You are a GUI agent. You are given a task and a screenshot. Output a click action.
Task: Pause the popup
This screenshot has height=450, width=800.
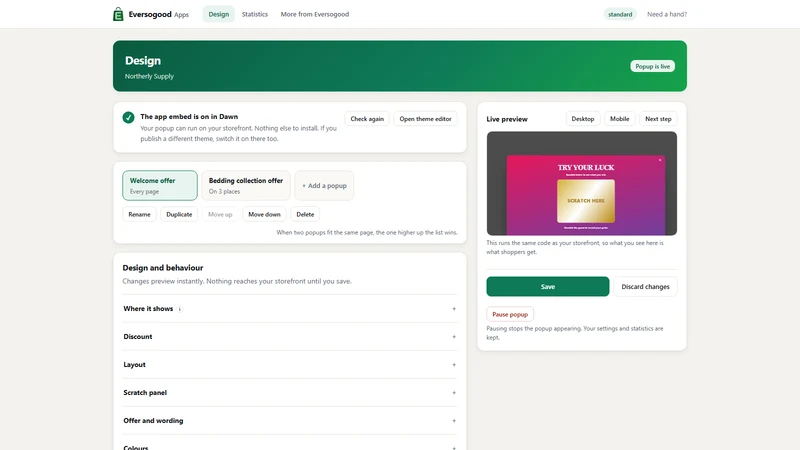[x=510, y=314]
